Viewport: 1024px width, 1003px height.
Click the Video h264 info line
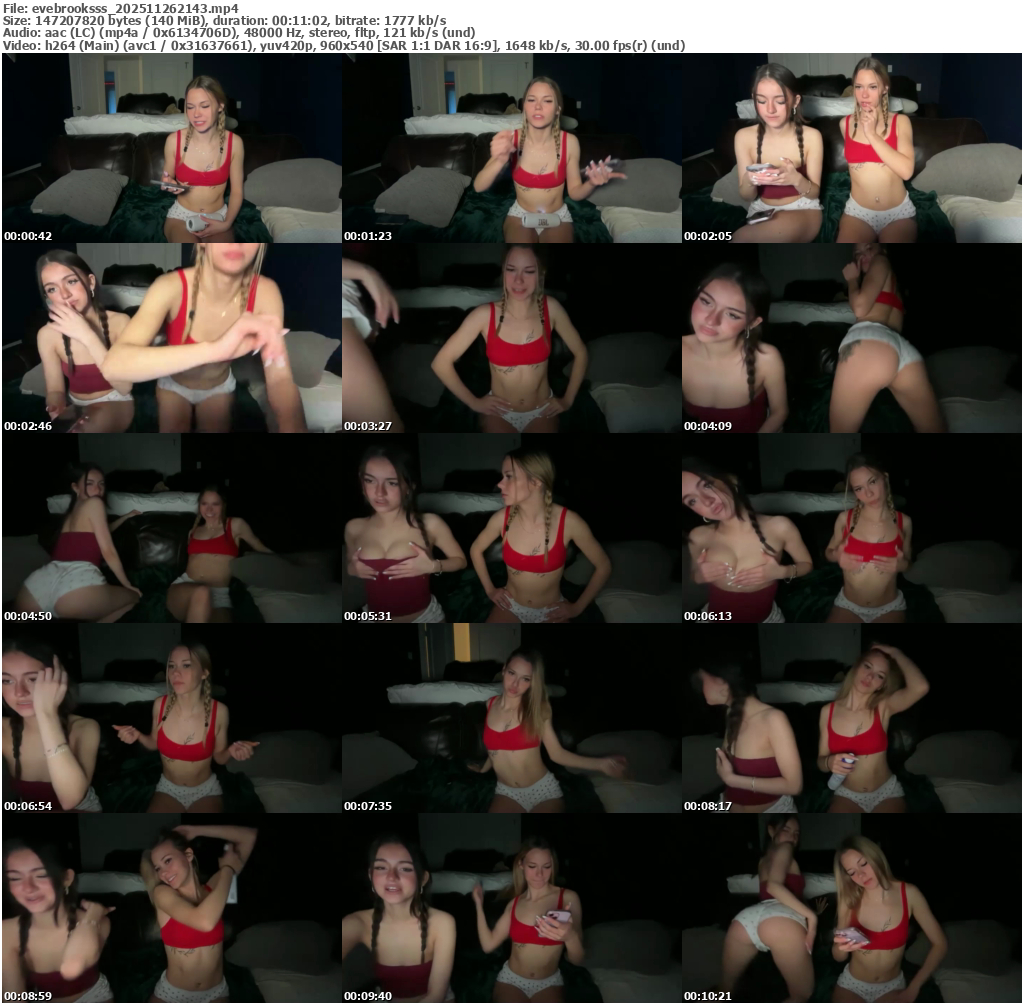click(x=342, y=46)
